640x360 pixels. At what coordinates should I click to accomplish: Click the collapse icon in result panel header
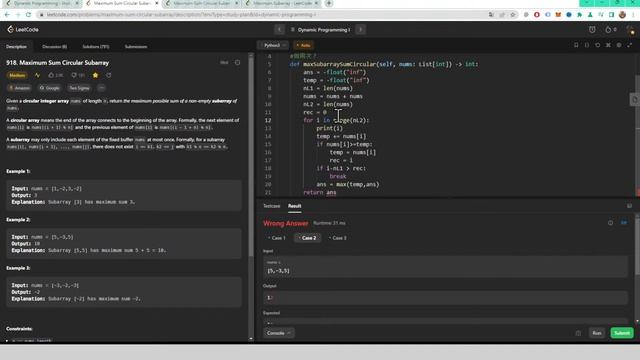click(629, 206)
